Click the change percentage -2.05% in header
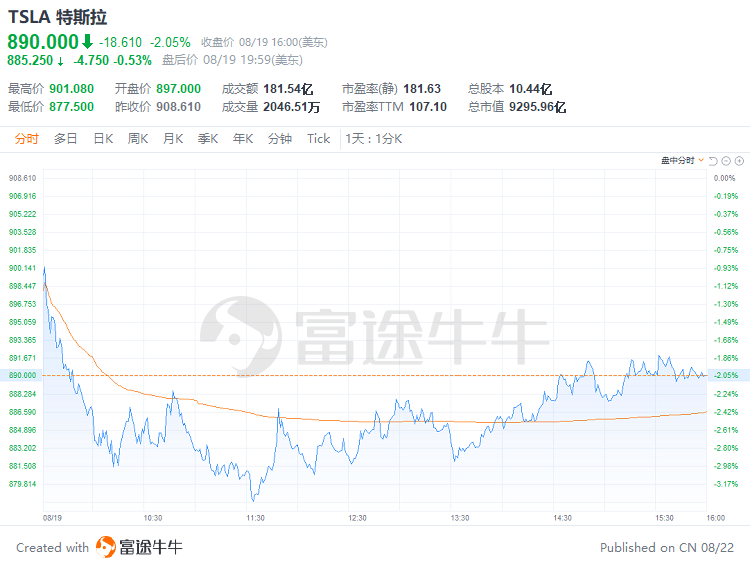Viewport: 750px width, 568px height. (x=170, y=43)
